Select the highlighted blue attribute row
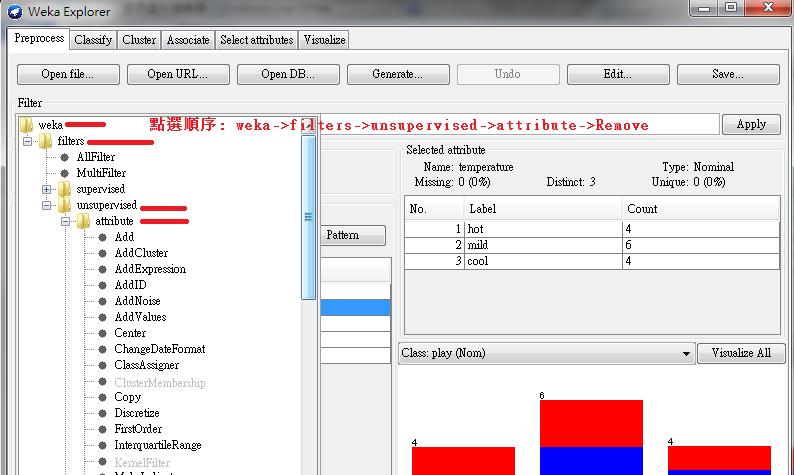The width and height of the screenshot is (794, 475). coord(355,307)
